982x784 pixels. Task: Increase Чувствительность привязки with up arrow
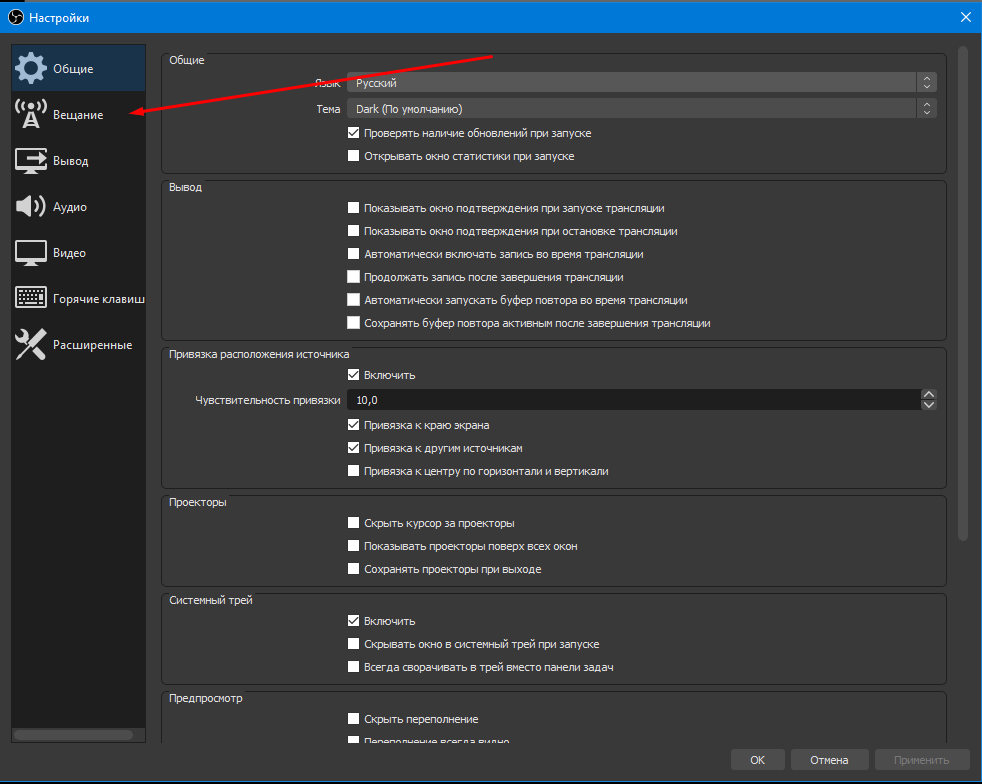(929, 395)
